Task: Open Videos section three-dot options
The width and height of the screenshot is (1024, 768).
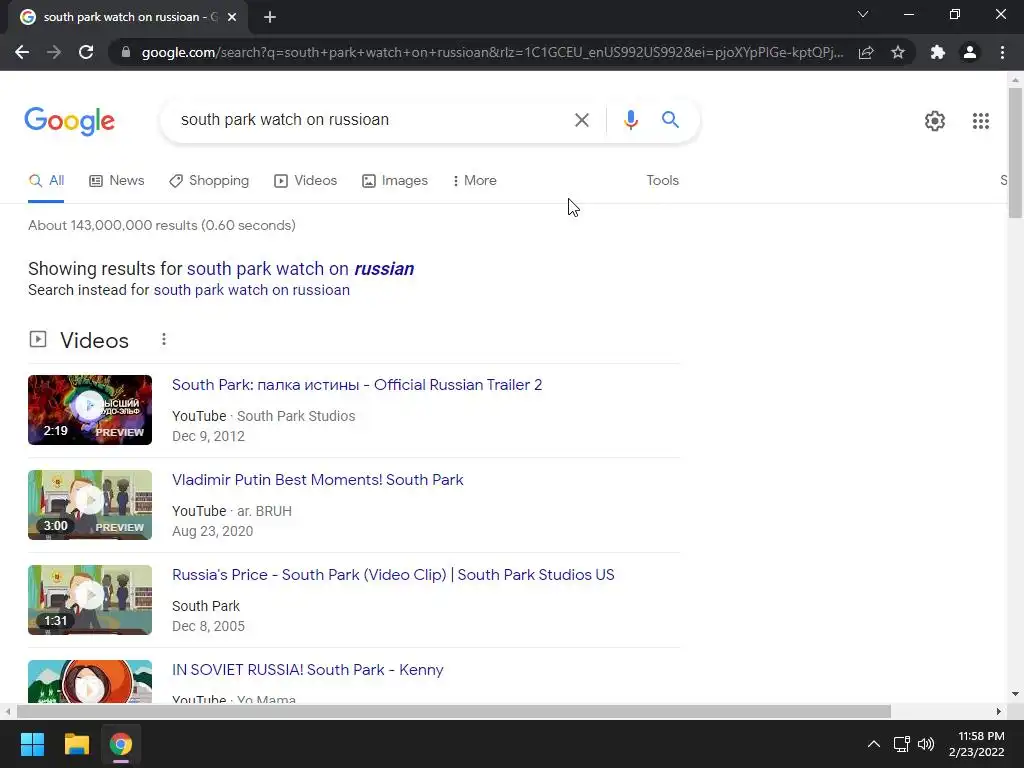Action: [x=164, y=340]
